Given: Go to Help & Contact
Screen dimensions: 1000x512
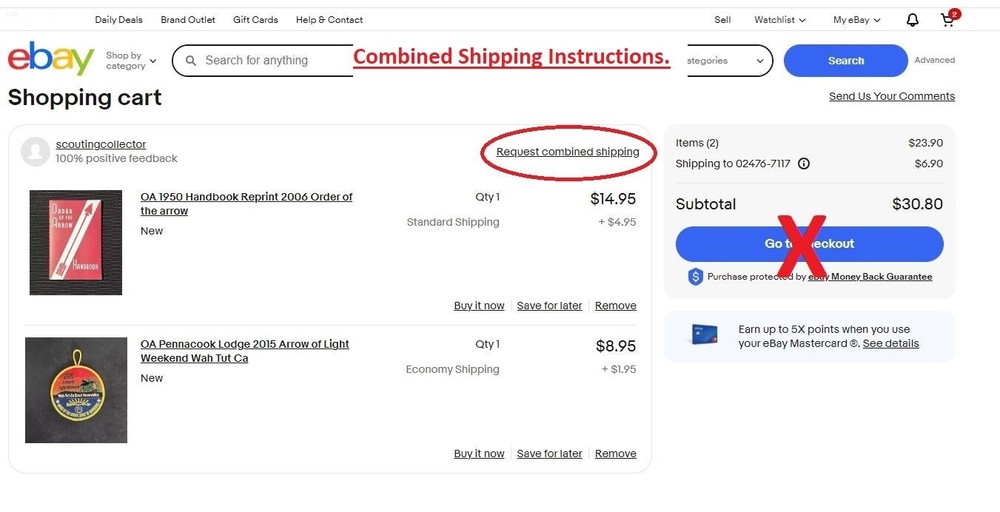Looking at the screenshot, I should [329, 20].
